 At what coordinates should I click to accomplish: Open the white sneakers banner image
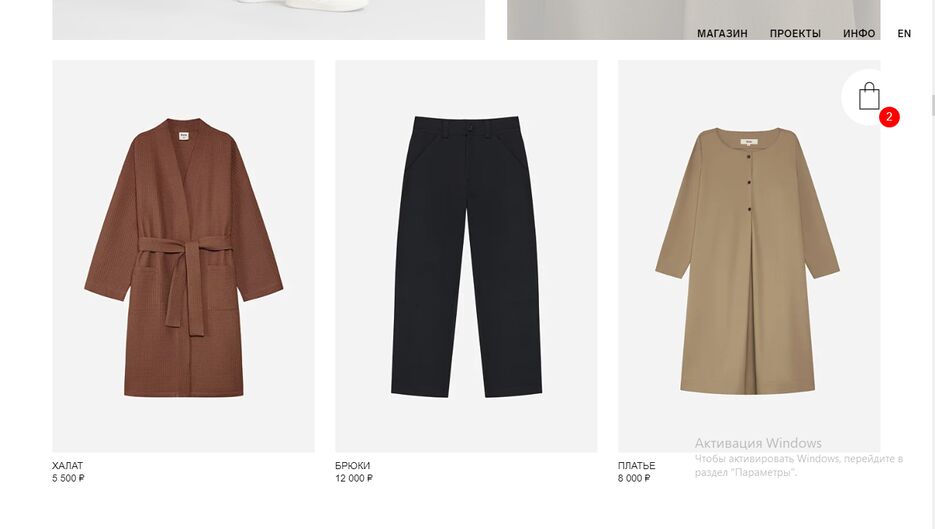point(268,20)
